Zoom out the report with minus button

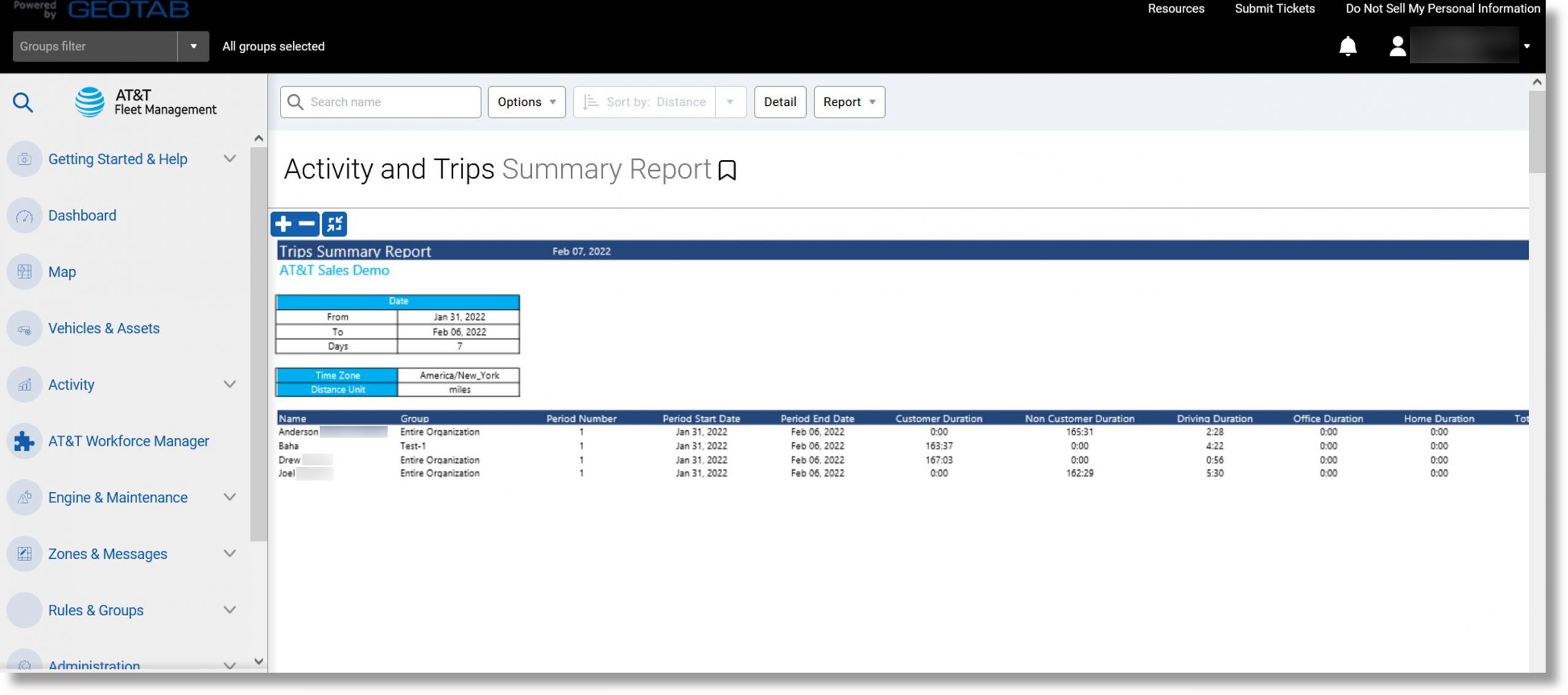click(x=307, y=224)
